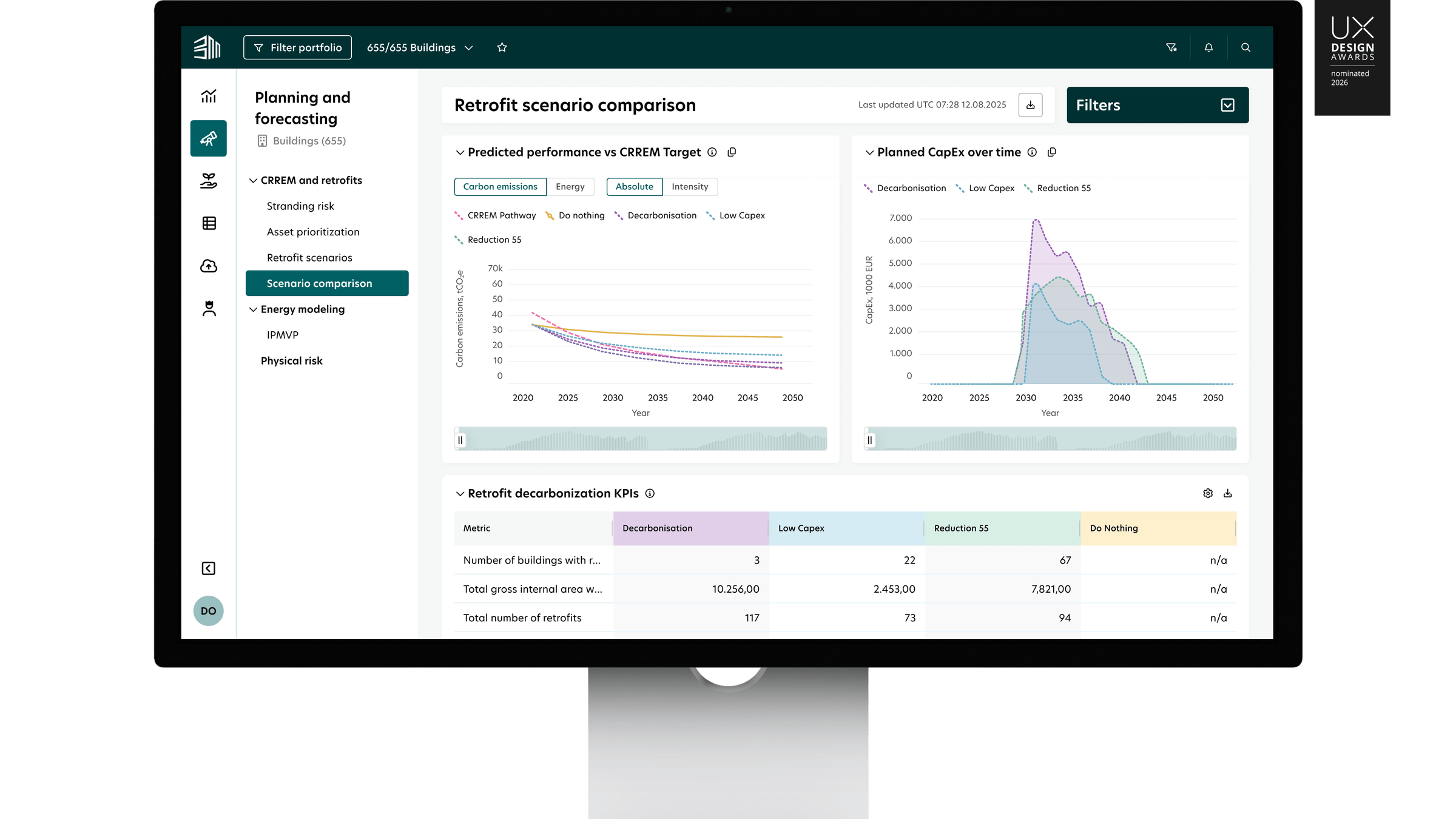This screenshot has height=819, width=1456.
Task: Open saved filters funnel-star icon
Action: pyautogui.click(x=1171, y=47)
